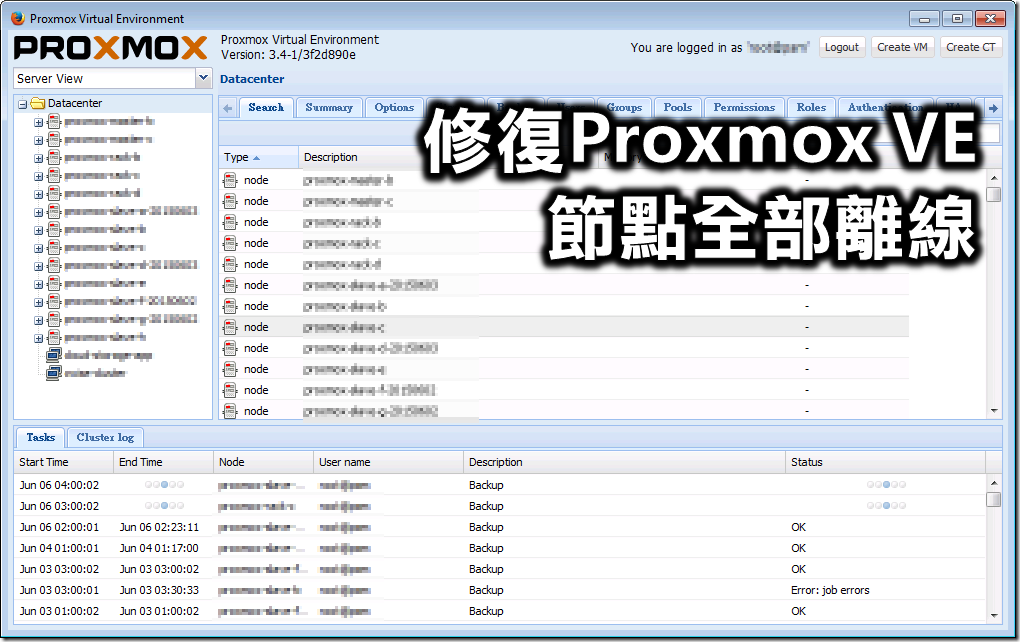The image size is (1020, 642).
Task: Click the Create VM button
Action: [x=902, y=47]
